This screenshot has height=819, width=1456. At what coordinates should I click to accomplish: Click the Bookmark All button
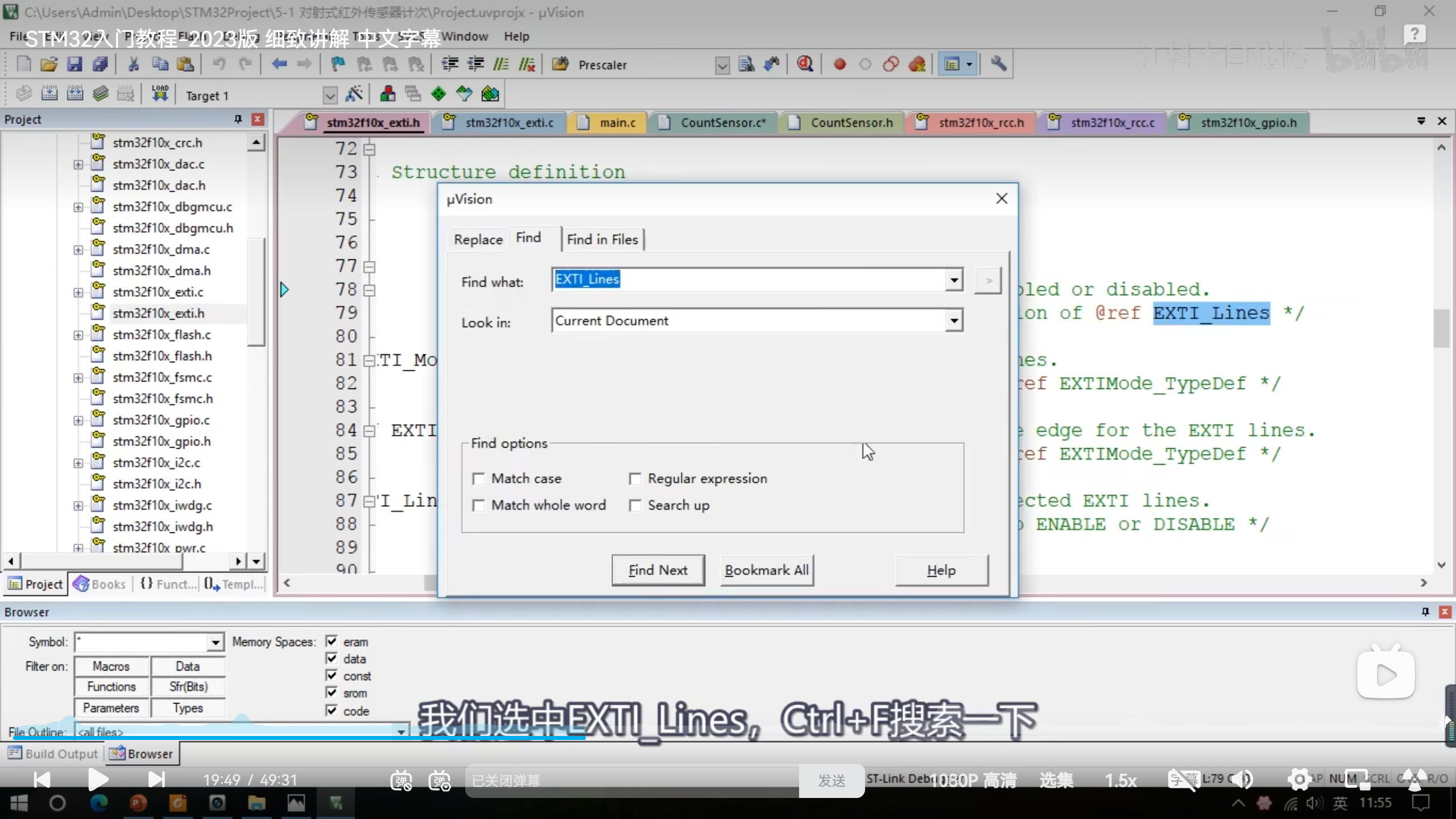[766, 570]
